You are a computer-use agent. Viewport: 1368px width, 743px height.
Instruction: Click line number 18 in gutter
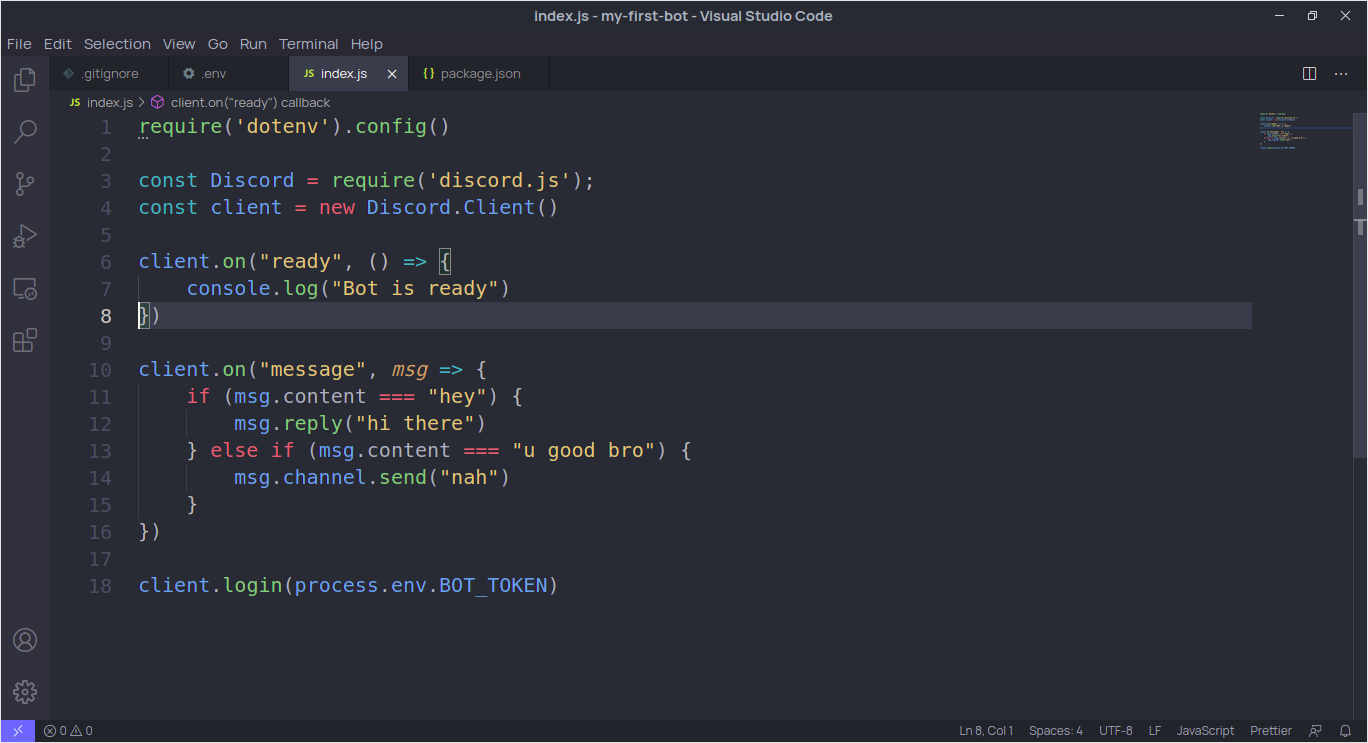[100, 586]
